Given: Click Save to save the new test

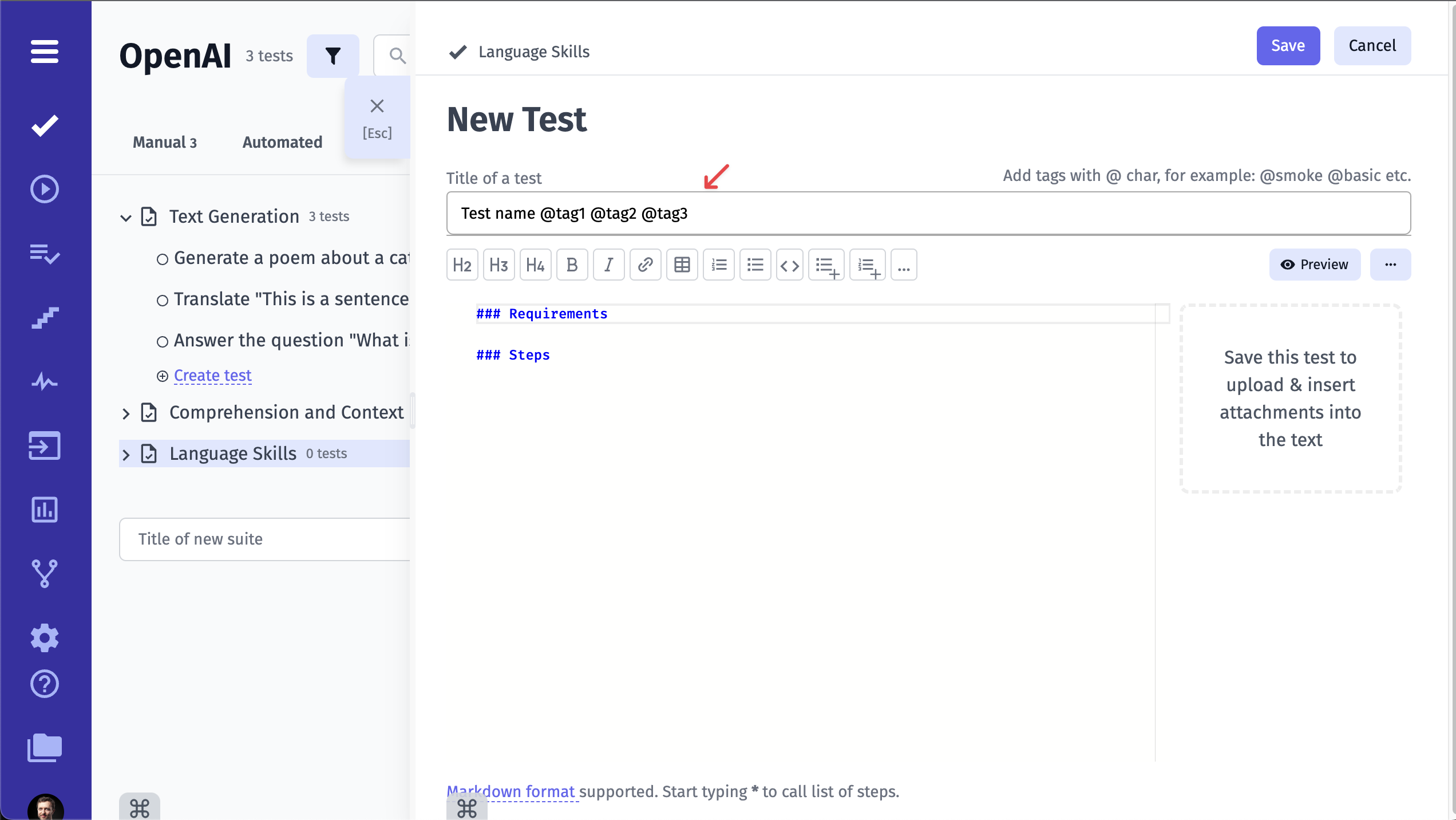Looking at the screenshot, I should click(1289, 45).
